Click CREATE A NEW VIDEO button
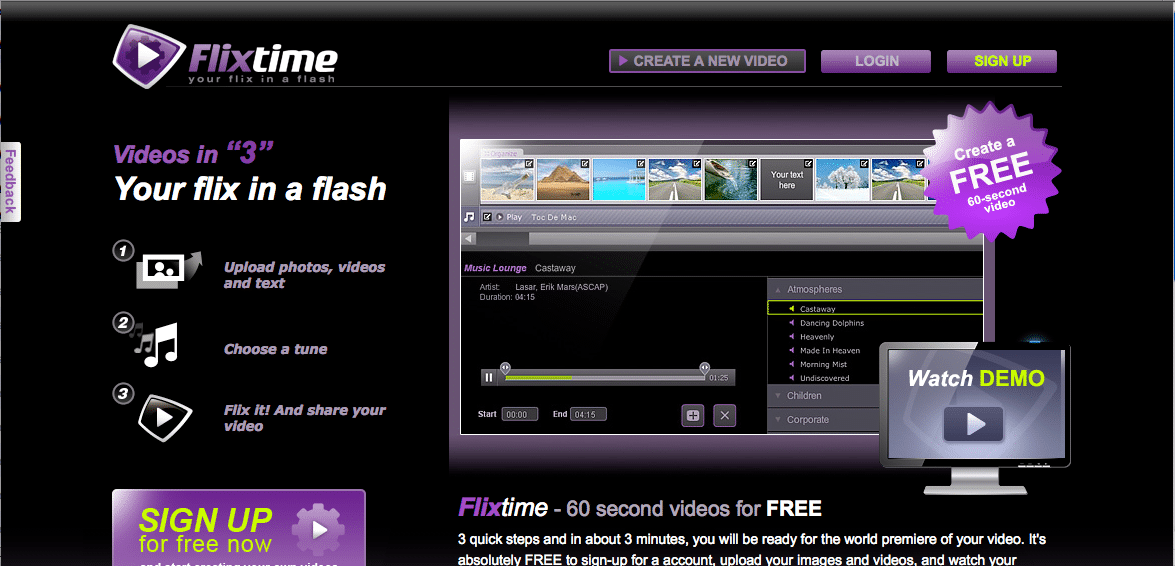 (x=708, y=61)
